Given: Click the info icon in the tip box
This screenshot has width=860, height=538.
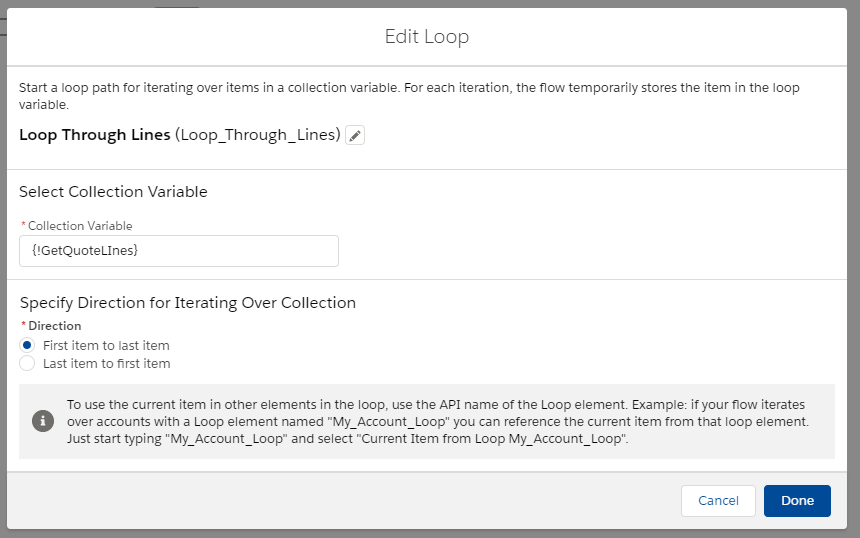Looking at the screenshot, I should (x=42, y=421).
